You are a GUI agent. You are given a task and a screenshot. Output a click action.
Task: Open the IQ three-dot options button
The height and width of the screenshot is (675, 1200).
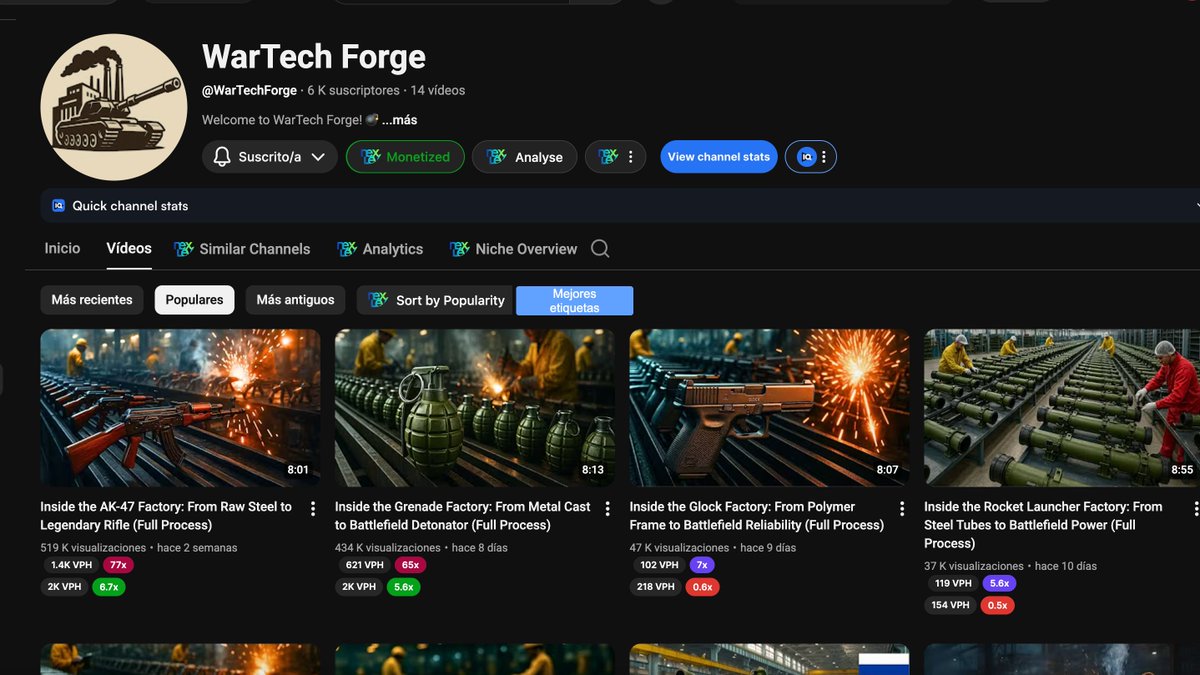click(x=824, y=157)
